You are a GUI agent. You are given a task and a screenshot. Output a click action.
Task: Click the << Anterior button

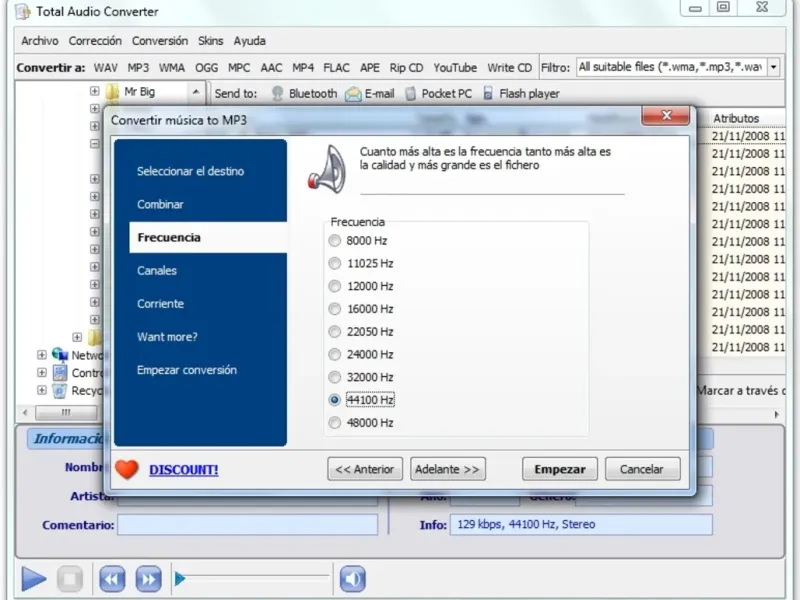point(365,469)
